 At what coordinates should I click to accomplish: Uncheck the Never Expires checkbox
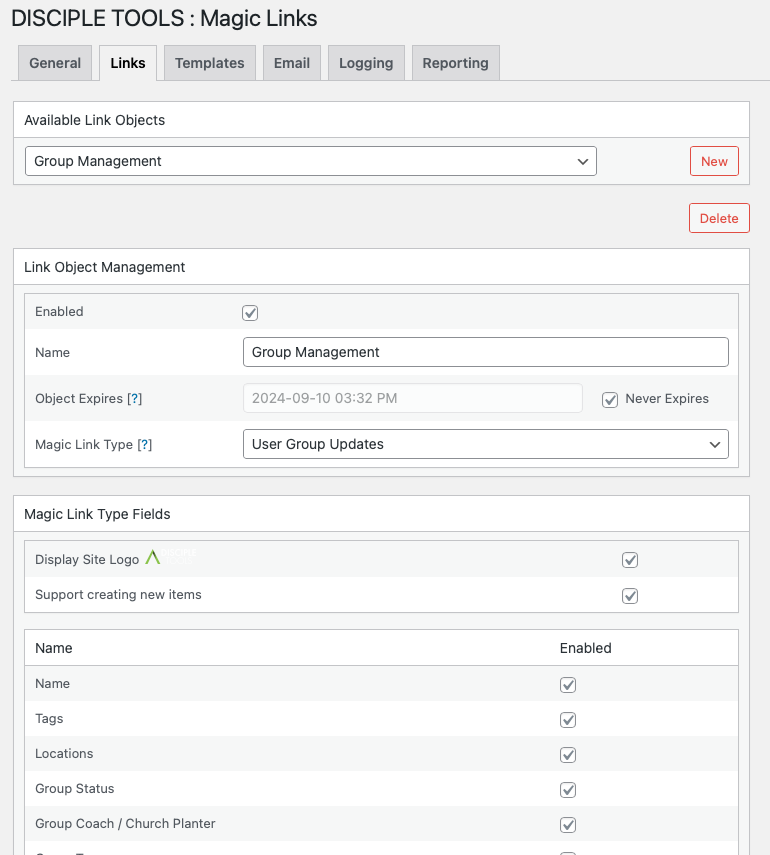(610, 399)
